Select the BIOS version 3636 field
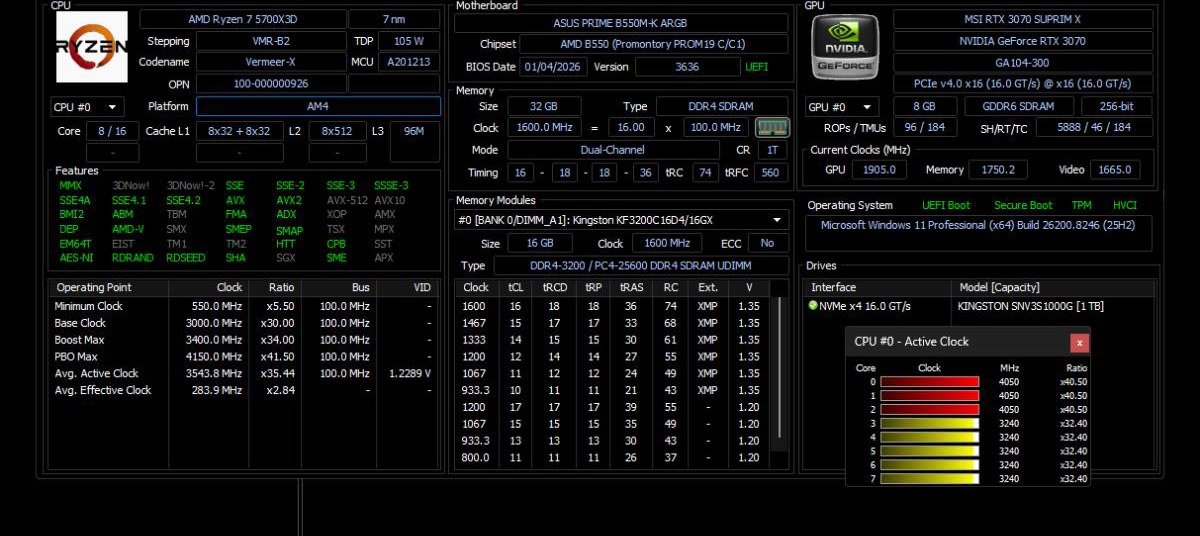 coord(687,66)
